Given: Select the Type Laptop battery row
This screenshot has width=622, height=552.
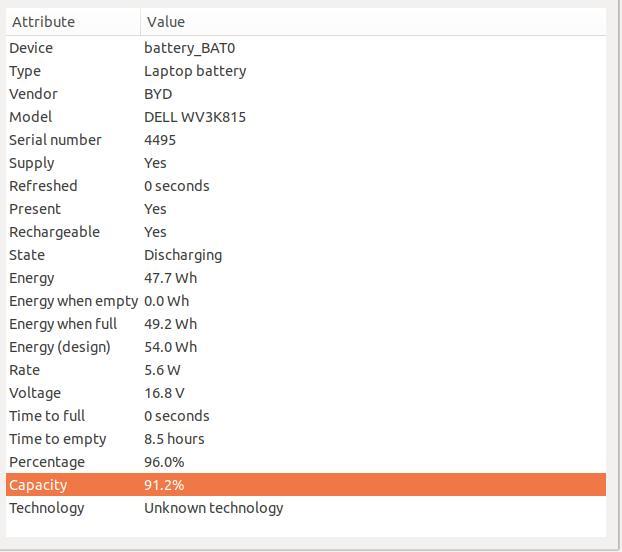Looking at the screenshot, I should 306,71.
